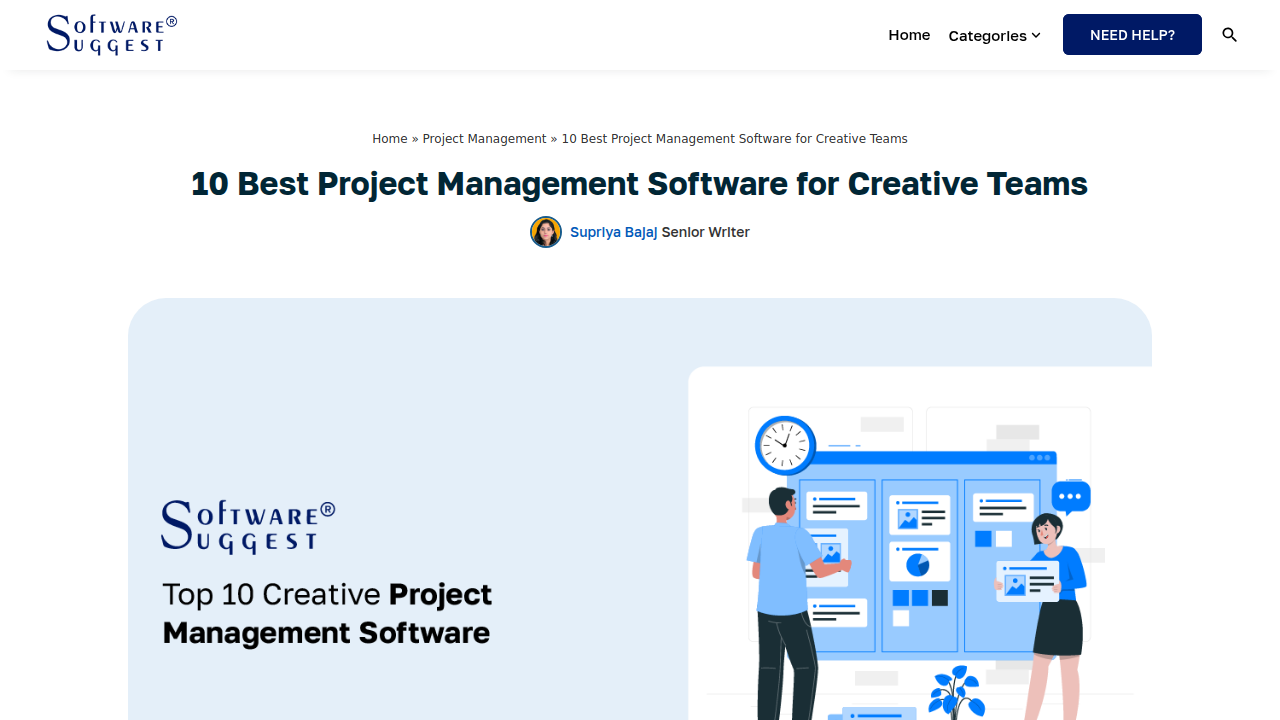Click author name Supriya Bajaj
1280x720 pixels.
(614, 232)
